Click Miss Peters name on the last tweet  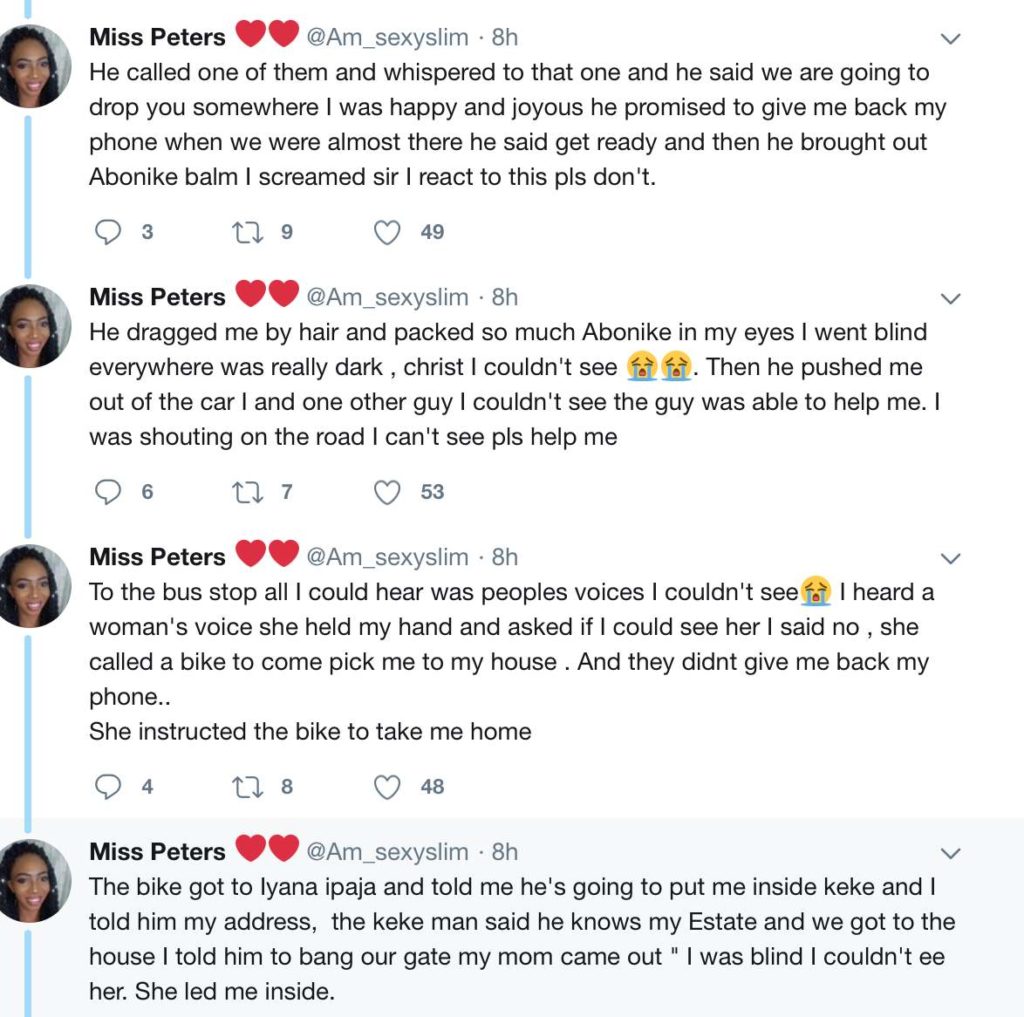coord(158,851)
